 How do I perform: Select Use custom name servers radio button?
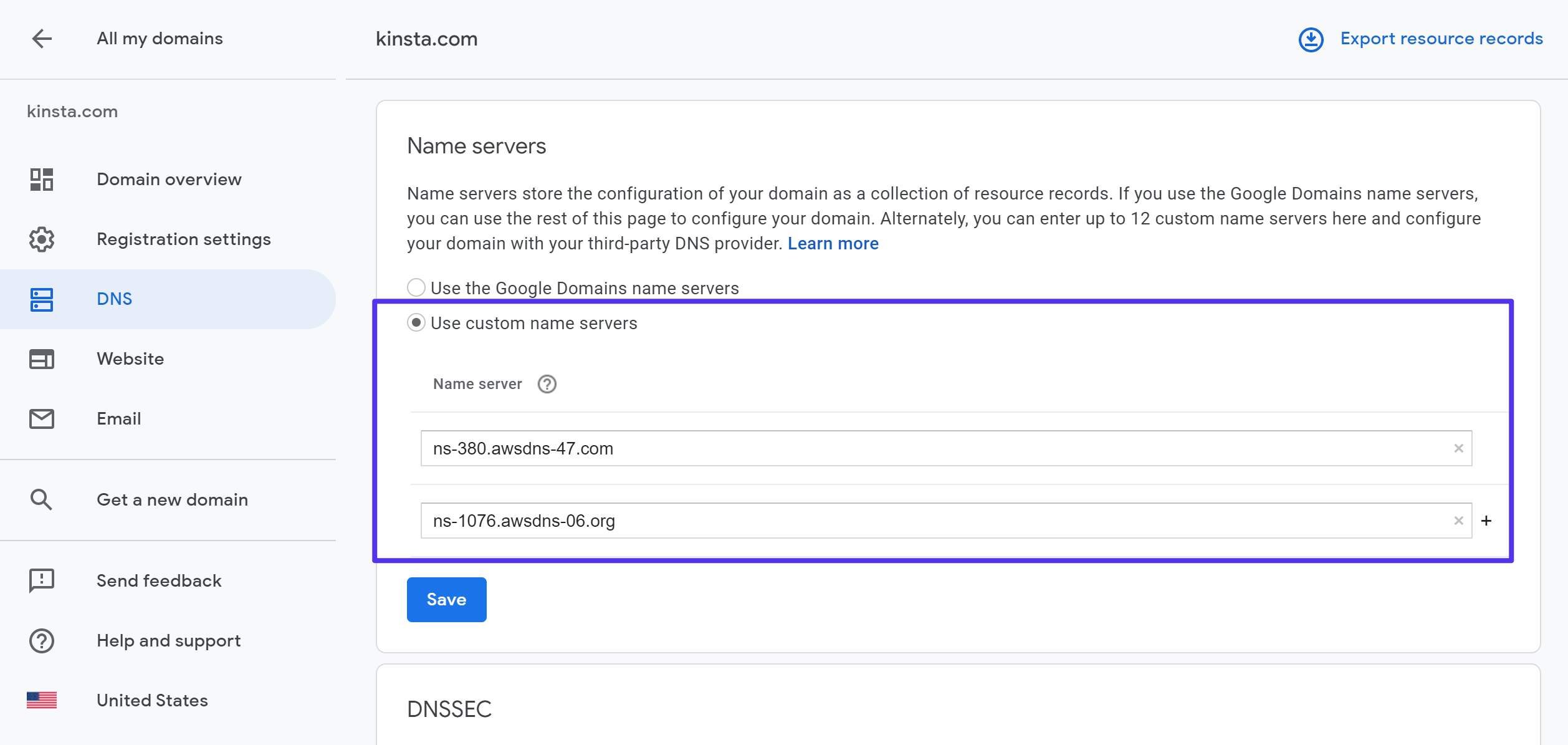416,322
